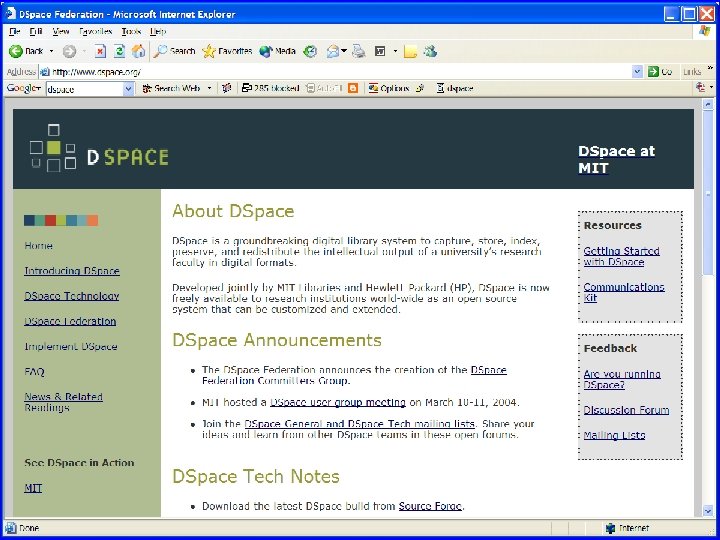Click the highlighter pen icon after Options
Image resolution: width=720 pixels, height=540 pixels.
click(x=420, y=88)
